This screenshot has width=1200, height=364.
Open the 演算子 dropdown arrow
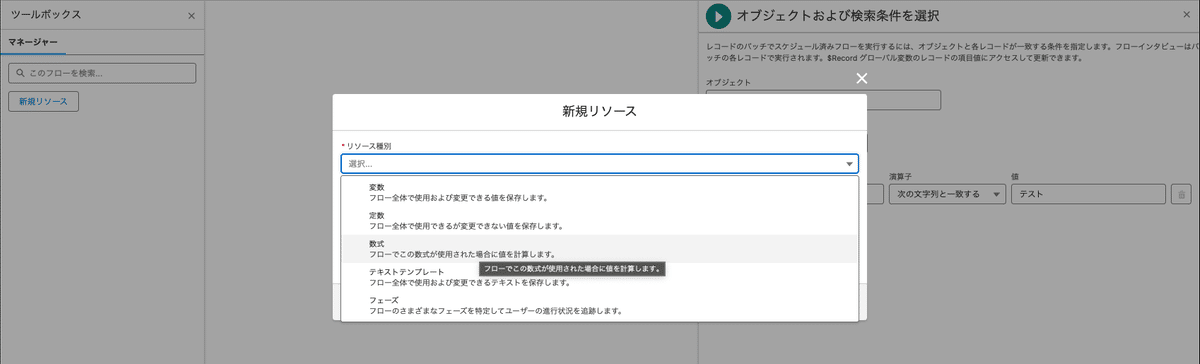997,195
